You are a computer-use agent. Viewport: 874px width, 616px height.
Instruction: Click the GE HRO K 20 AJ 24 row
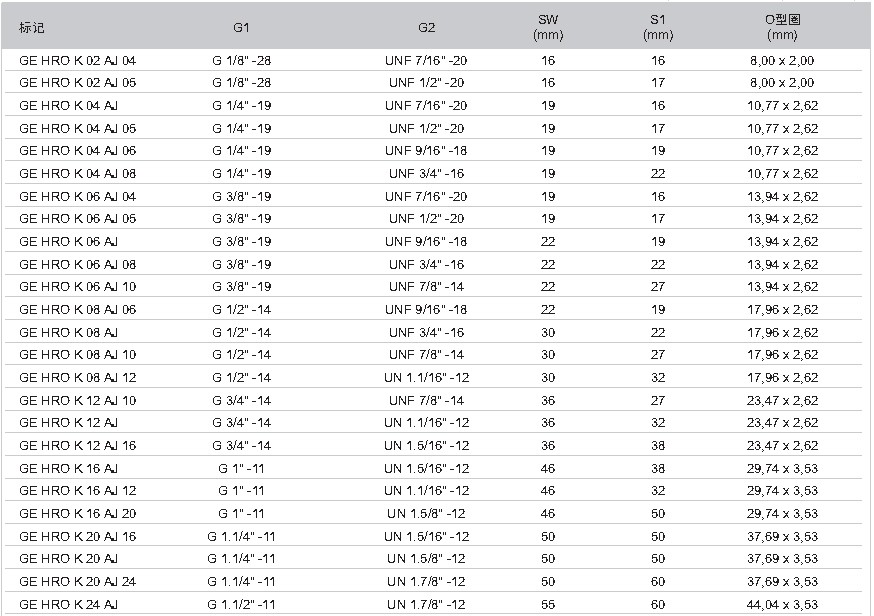coord(434,581)
